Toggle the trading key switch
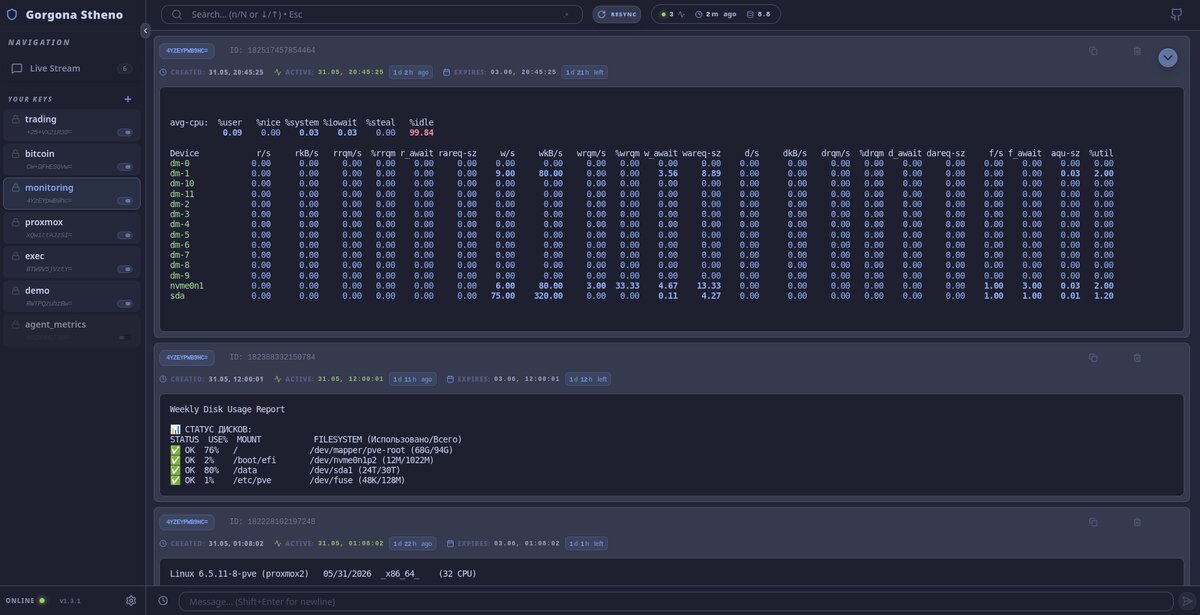 (125, 132)
